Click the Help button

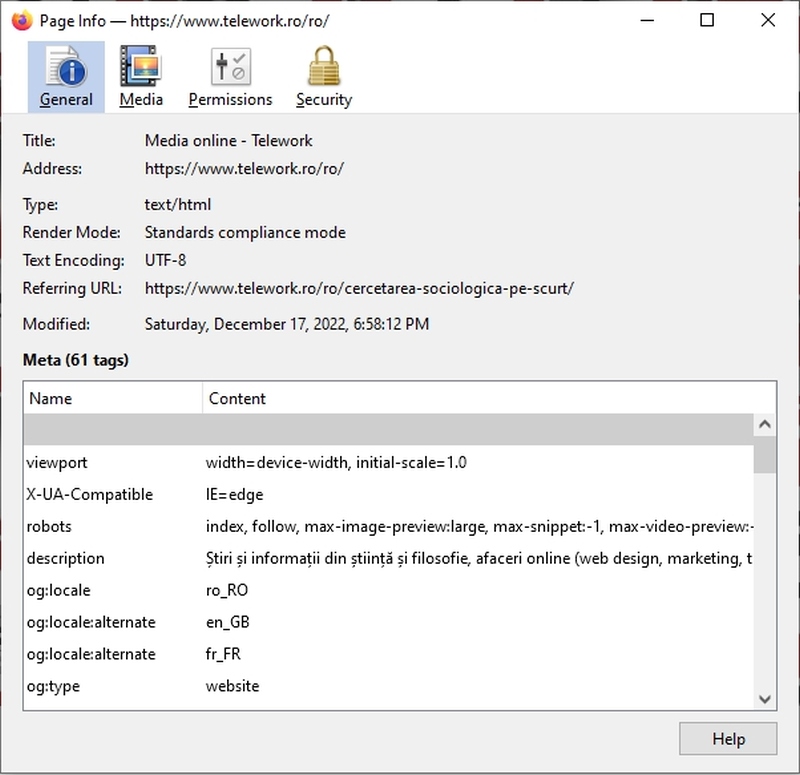[728, 738]
